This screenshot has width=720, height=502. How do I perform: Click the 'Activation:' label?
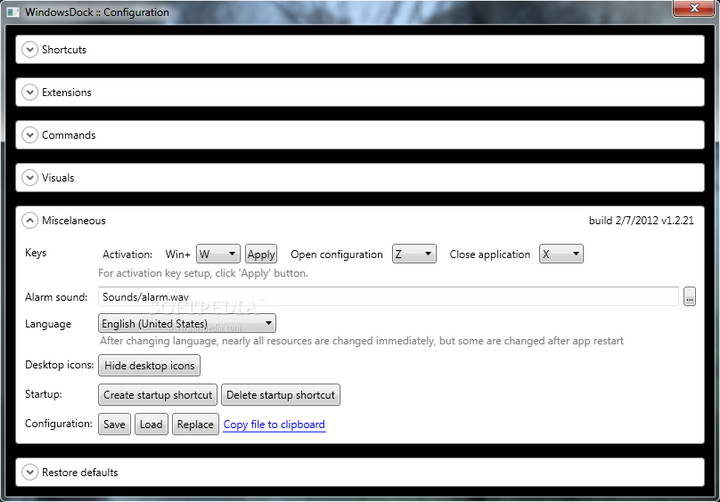[x=127, y=254]
